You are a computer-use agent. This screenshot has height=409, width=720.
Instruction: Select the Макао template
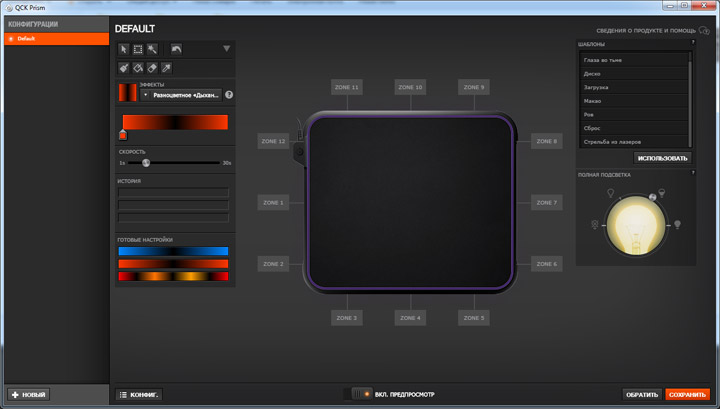point(634,101)
